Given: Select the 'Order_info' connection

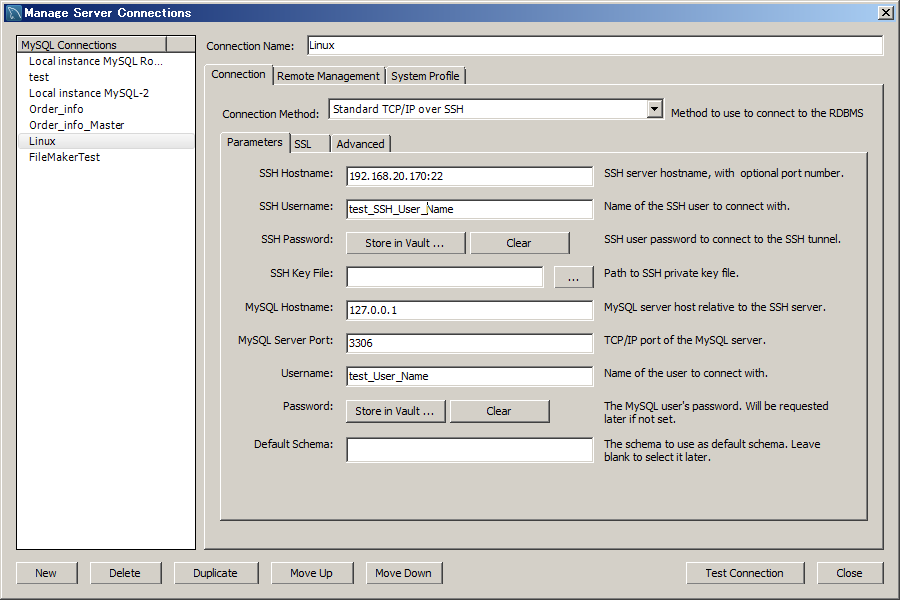Looking at the screenshot, I should 106,109.
